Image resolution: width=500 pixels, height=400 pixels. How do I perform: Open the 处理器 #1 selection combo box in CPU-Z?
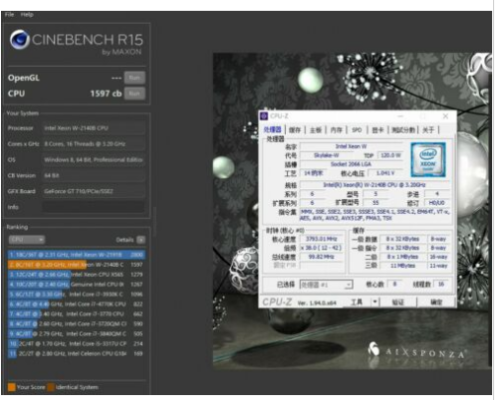tap(326, 285)
